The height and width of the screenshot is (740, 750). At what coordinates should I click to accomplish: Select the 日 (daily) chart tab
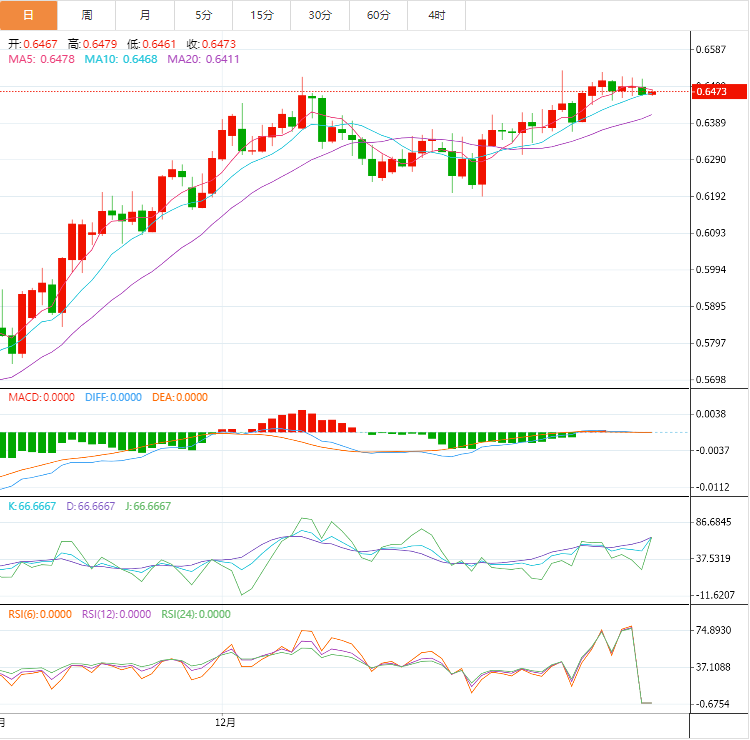(x=28, y=15)
